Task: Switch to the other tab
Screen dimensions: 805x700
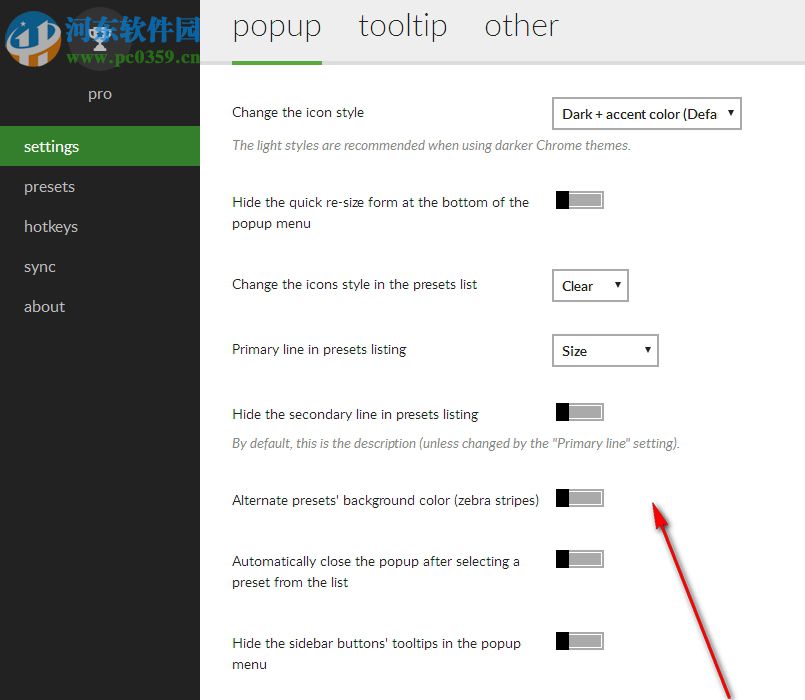Action: click(x=521, y=26)
